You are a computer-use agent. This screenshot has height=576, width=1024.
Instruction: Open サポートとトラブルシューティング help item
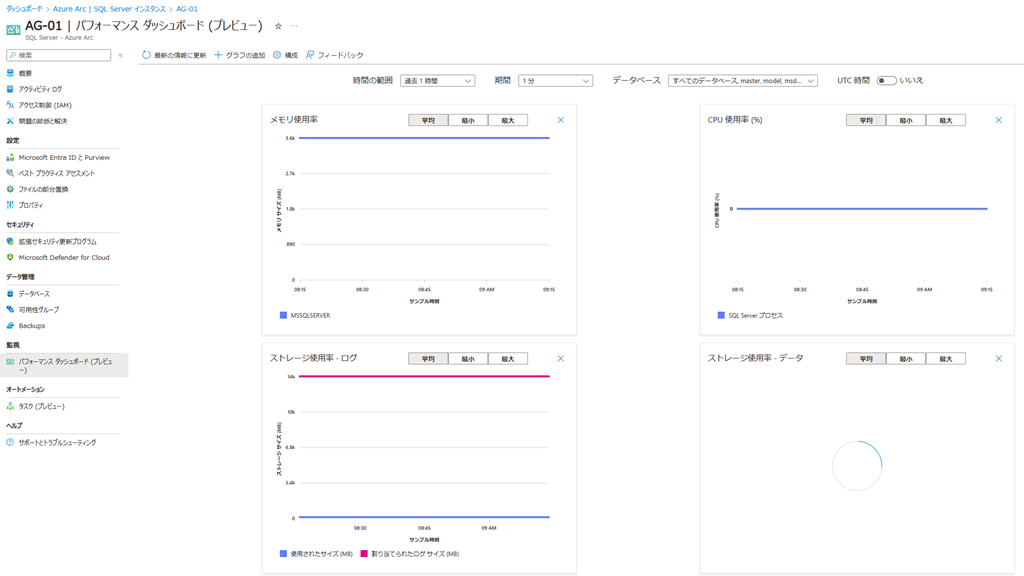tap(57, 443)
